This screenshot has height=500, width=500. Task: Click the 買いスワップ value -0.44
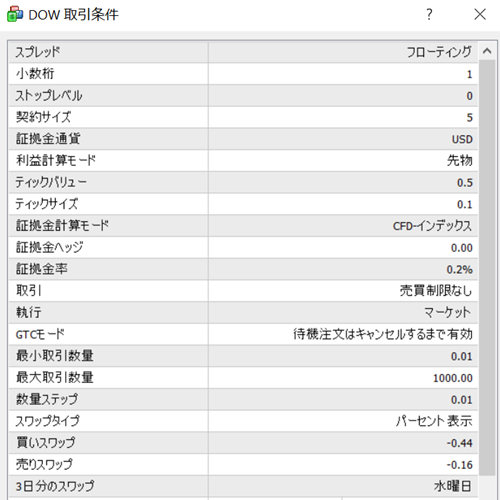[459, 443]
